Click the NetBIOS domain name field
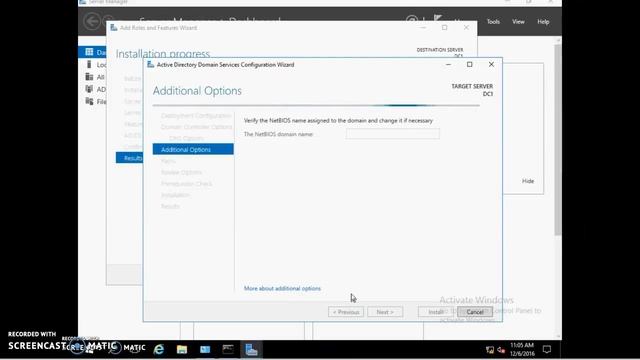Screen dimensions: 640x360 tap(393, 134)
